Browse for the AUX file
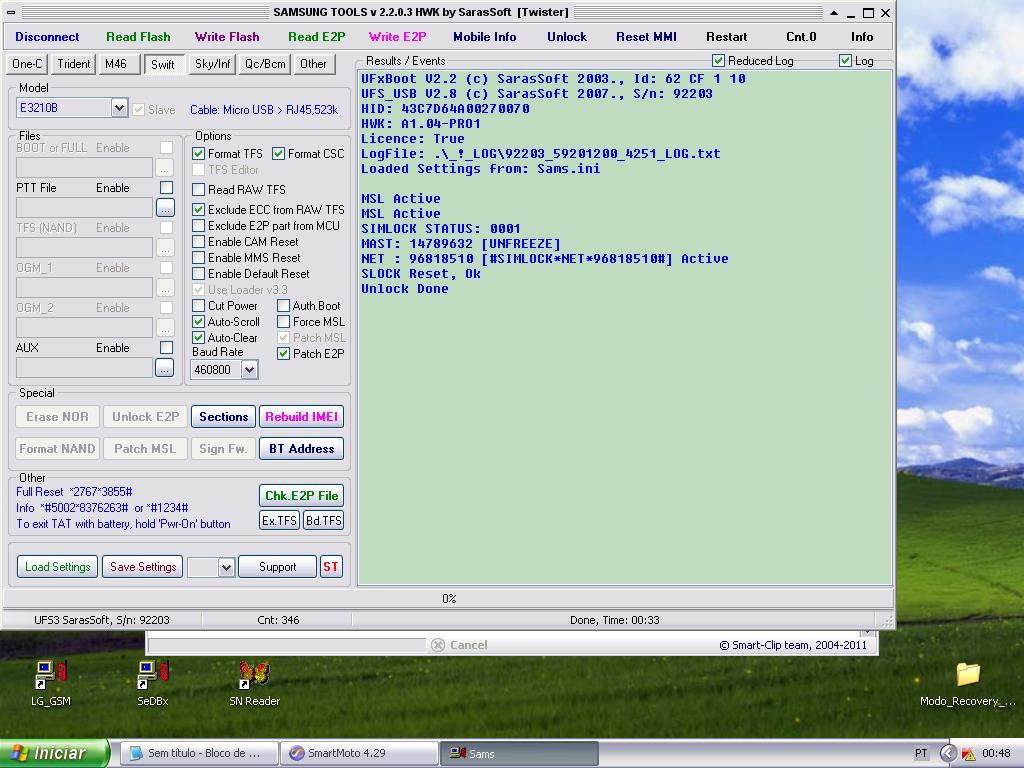Image resolution: width=1024 pixels, height=768 pixels. point(165,368)
